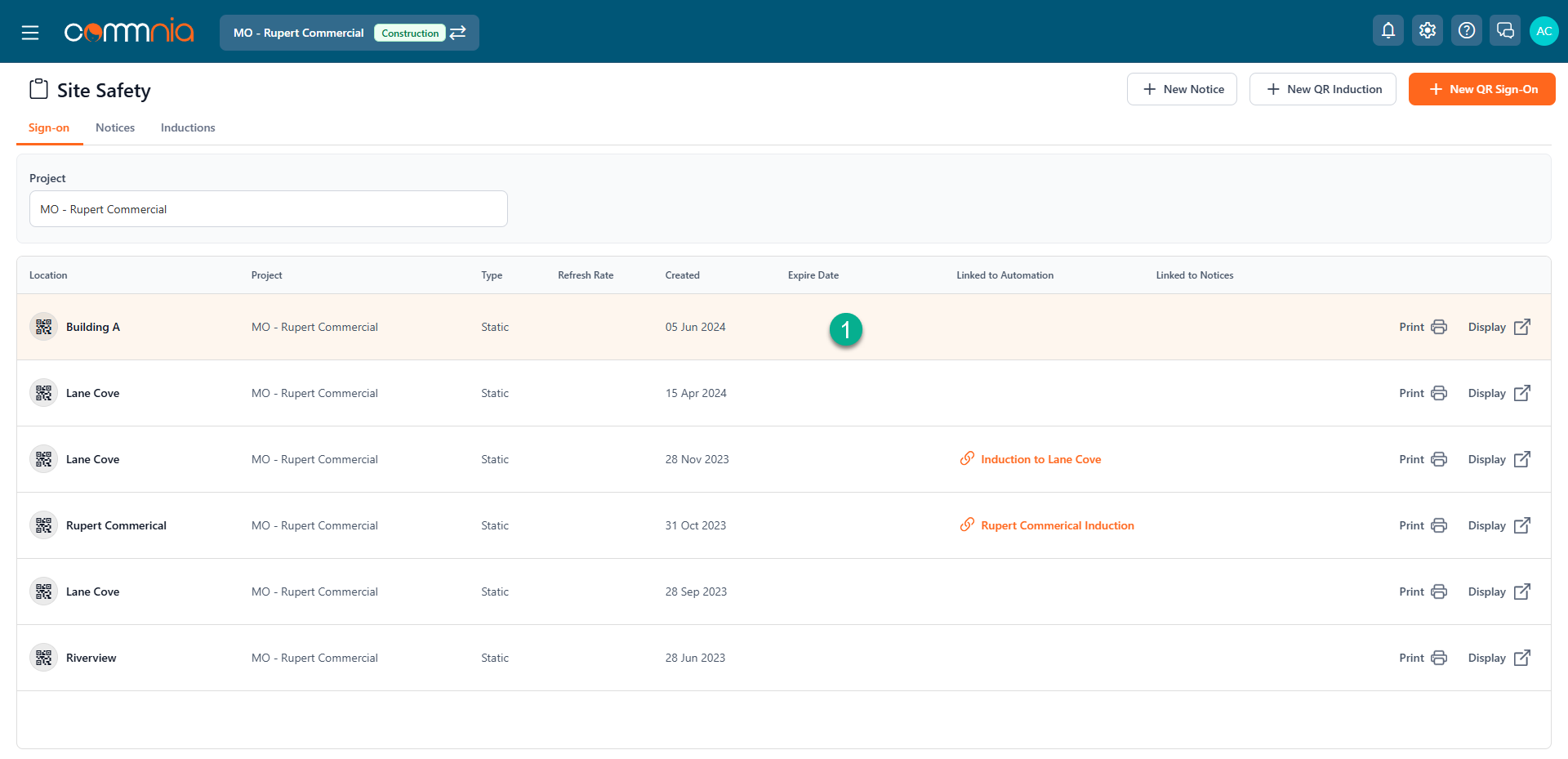
Task: Sort by the Expire Date column header
Action: pyautogui.click(x=813, y=275)
